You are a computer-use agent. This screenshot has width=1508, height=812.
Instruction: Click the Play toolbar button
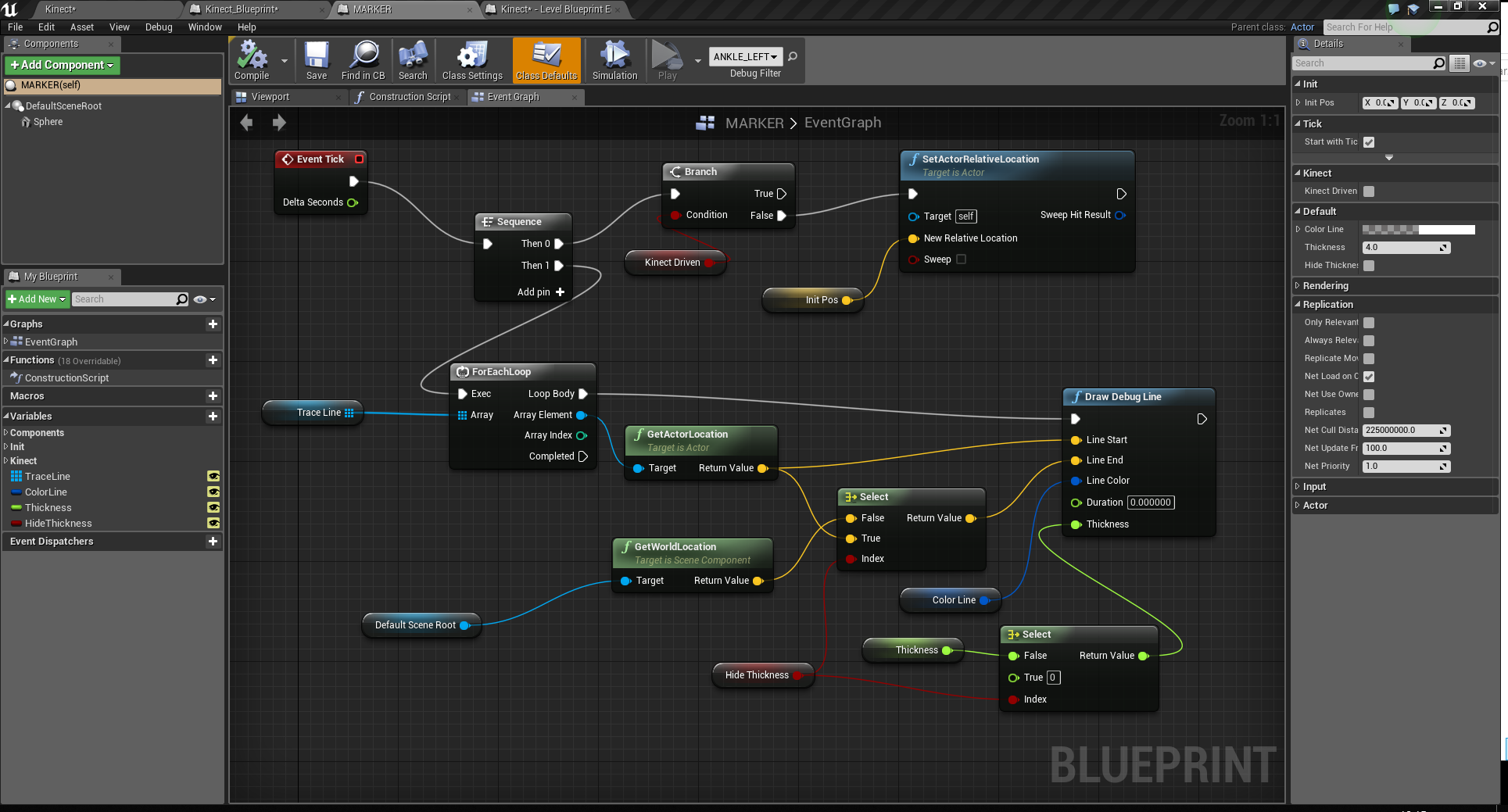click(x=667, y=60)
